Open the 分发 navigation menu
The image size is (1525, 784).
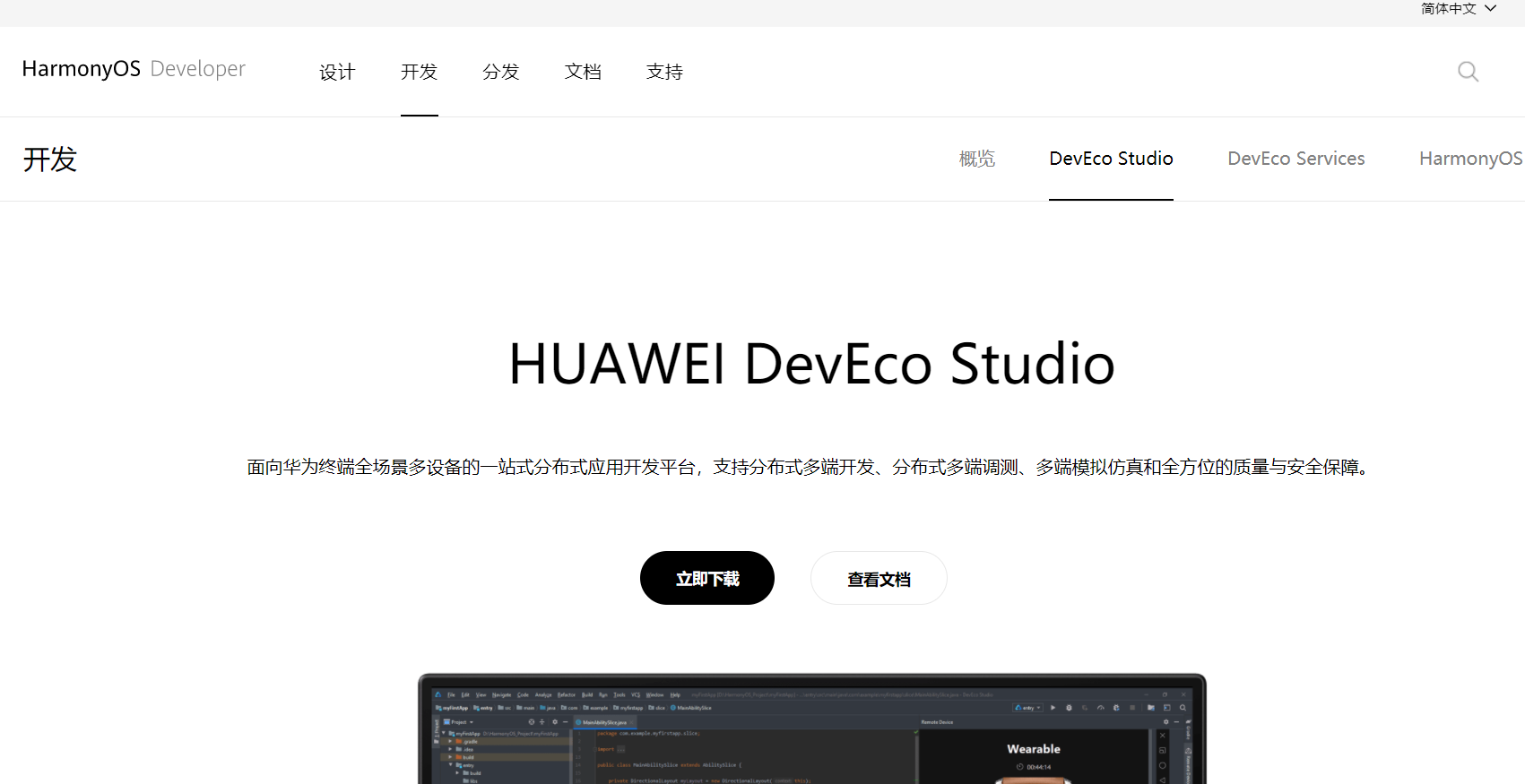point(501,72)
